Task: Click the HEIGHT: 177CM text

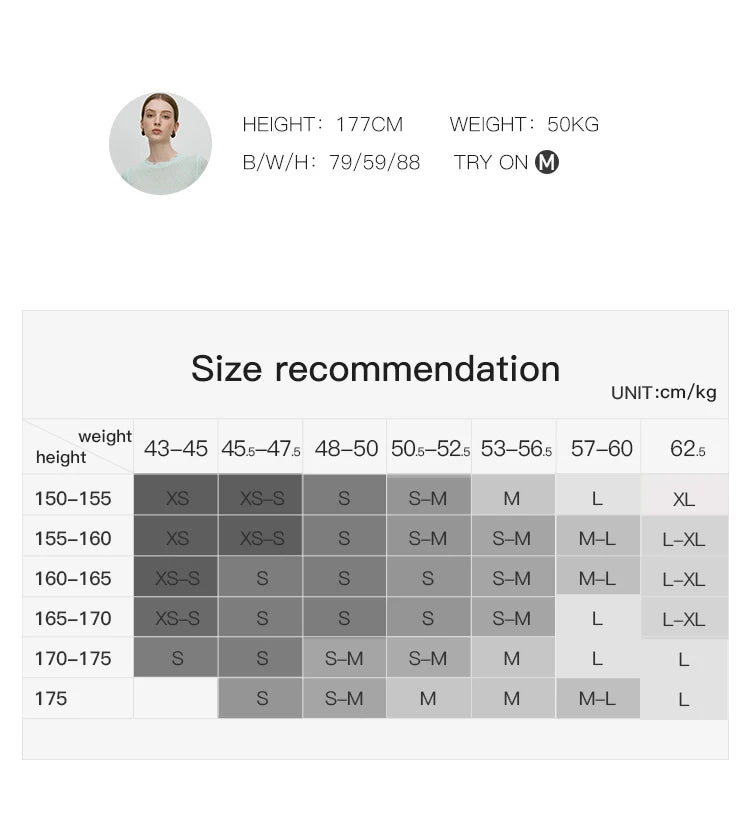Action: click(322, 125)
